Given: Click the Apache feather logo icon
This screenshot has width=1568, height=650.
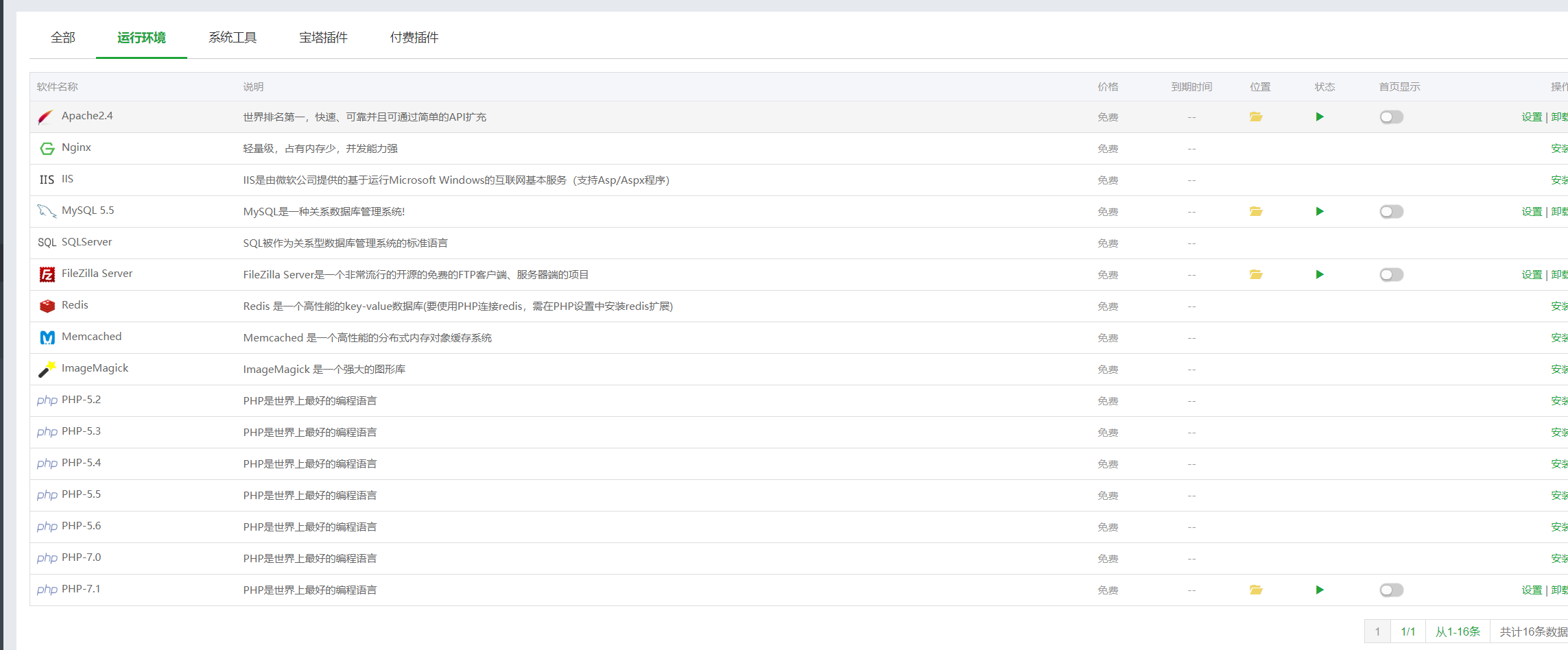Looking at the screenshot, I should pos(46,117).
